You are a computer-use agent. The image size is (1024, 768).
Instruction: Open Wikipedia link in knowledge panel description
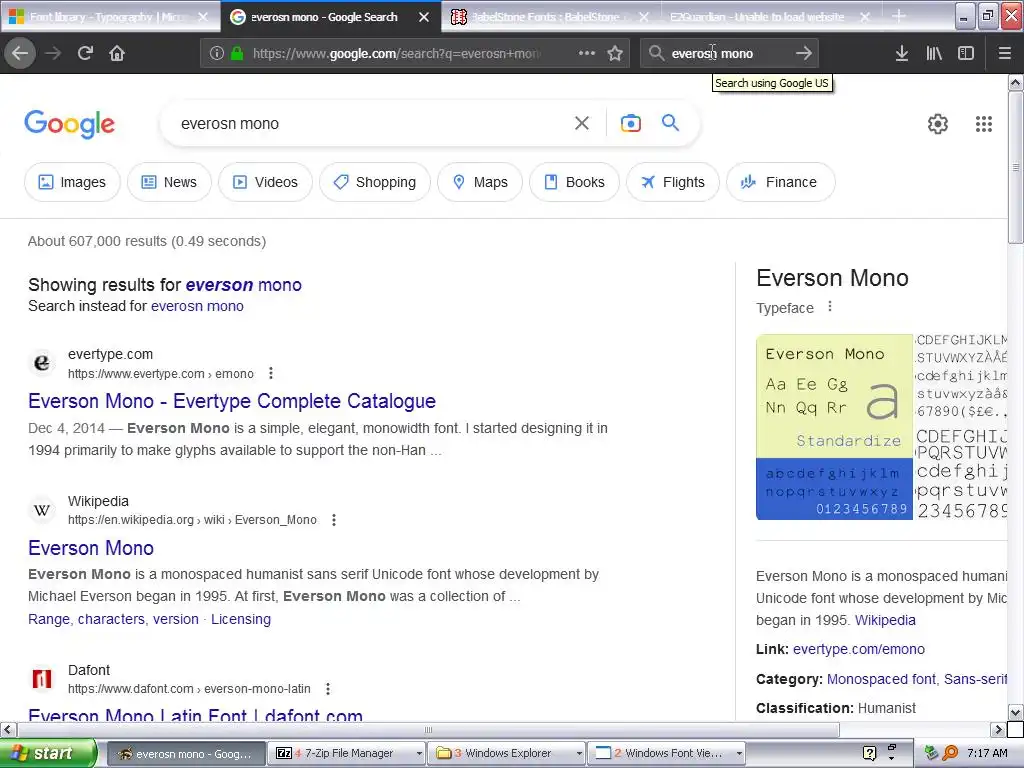[x=885, y=620]
